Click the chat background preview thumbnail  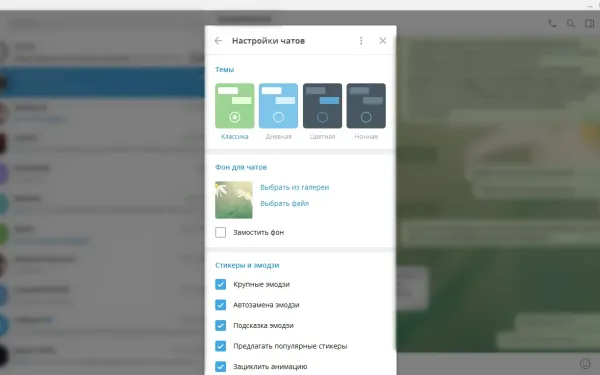pyautogui.click(x=234, y=200)
